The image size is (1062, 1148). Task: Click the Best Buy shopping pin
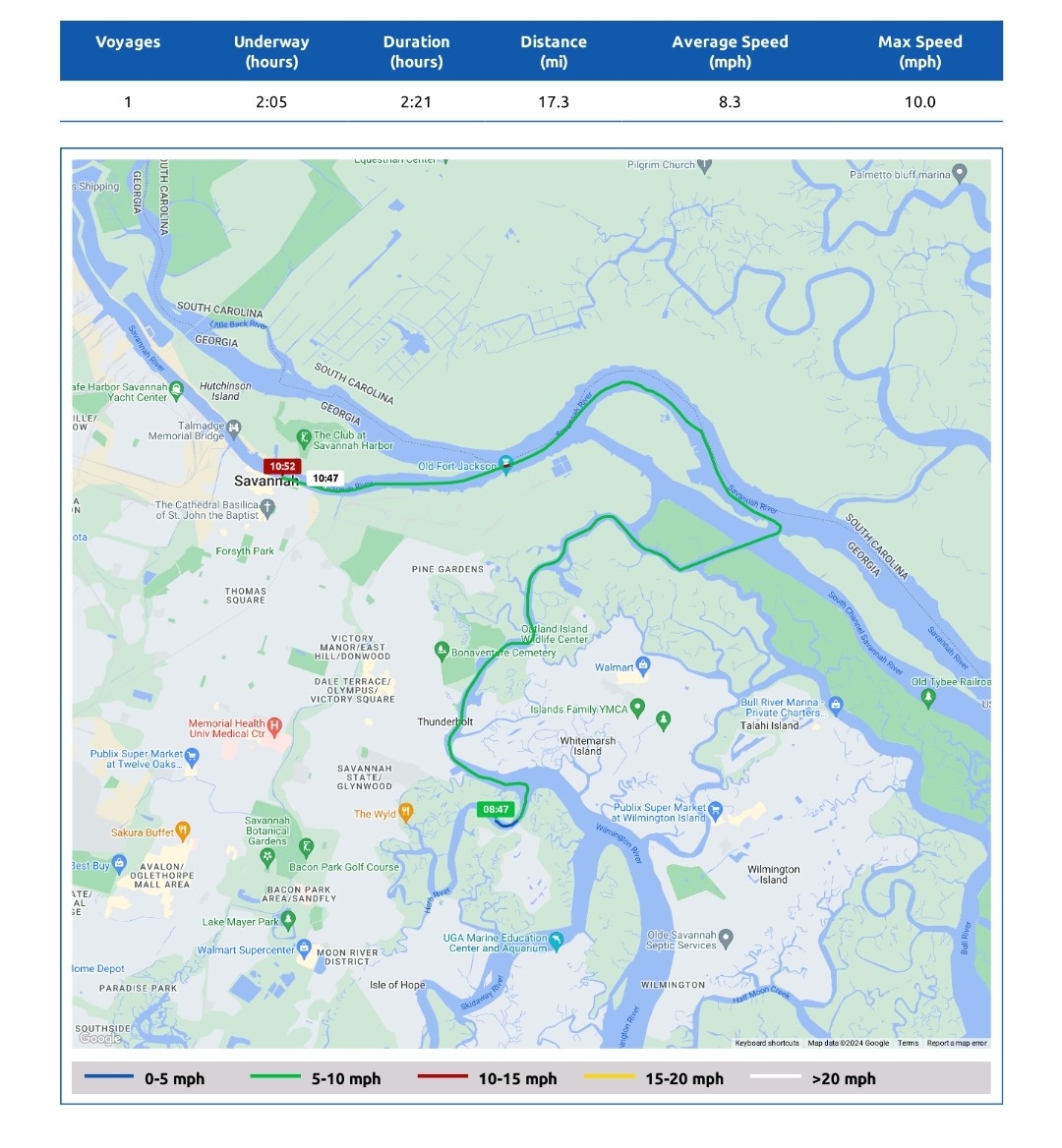[x=119, y=863]
